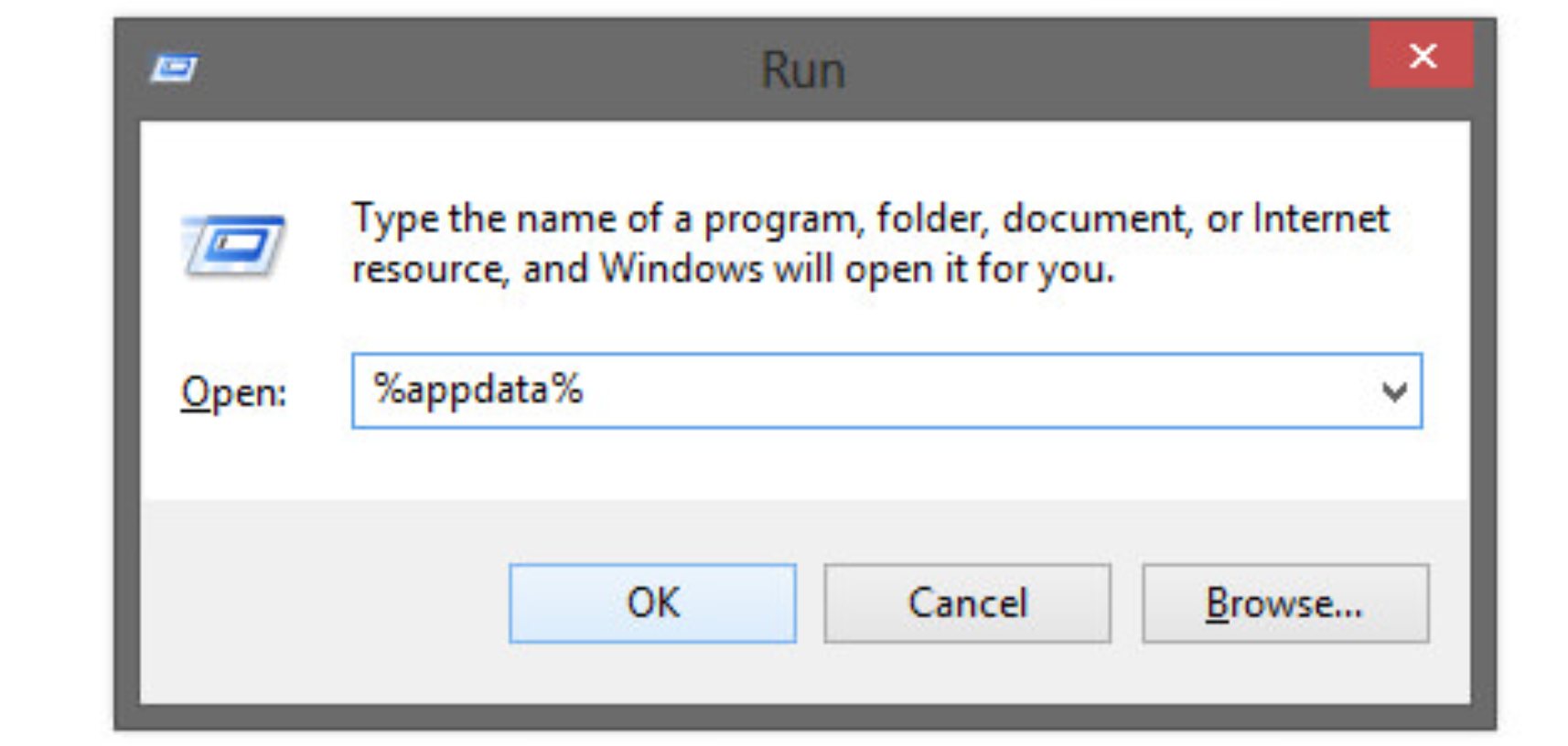Click the word "Internet" in the description
1568x746 pixels.
click(1320, 219)
